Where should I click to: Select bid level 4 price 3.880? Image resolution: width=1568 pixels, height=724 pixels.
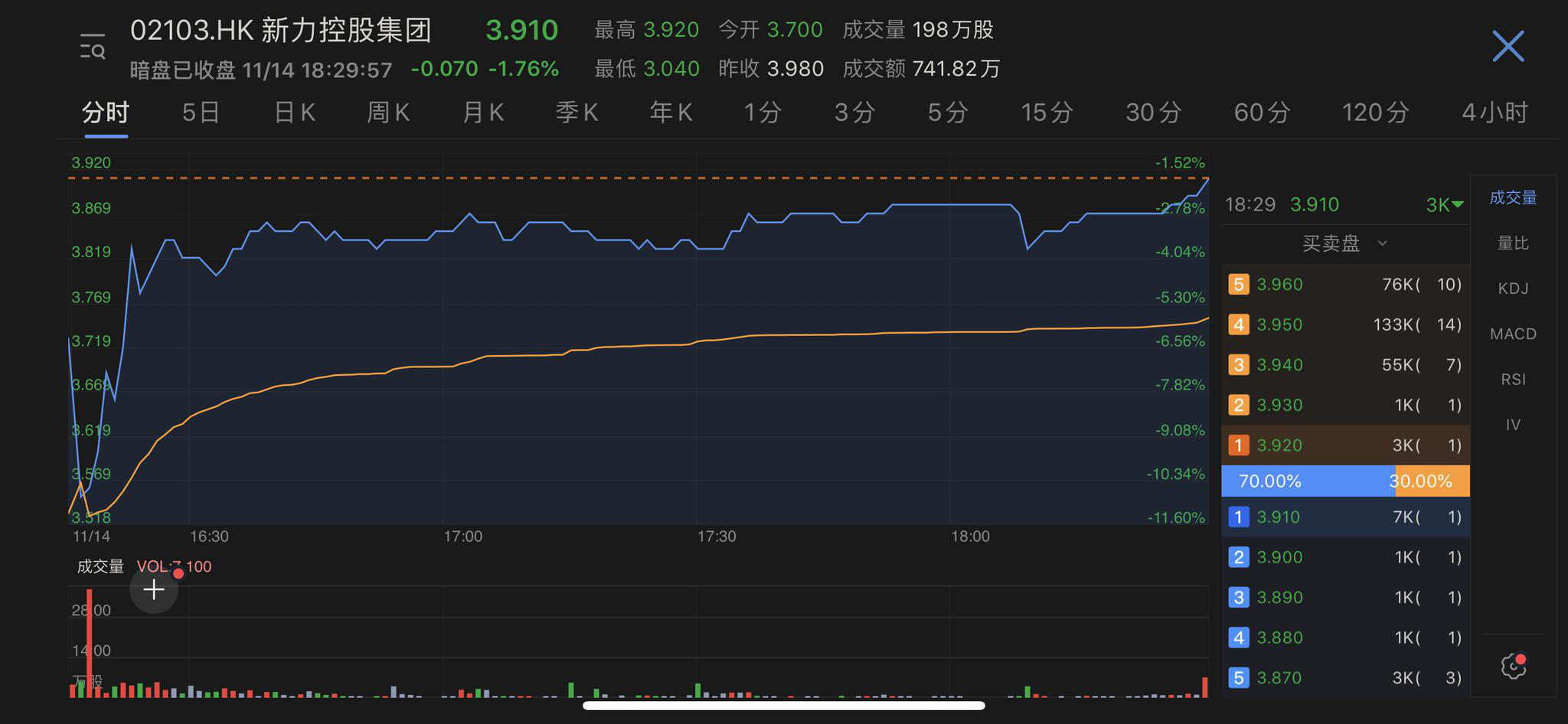[1345, 638]
